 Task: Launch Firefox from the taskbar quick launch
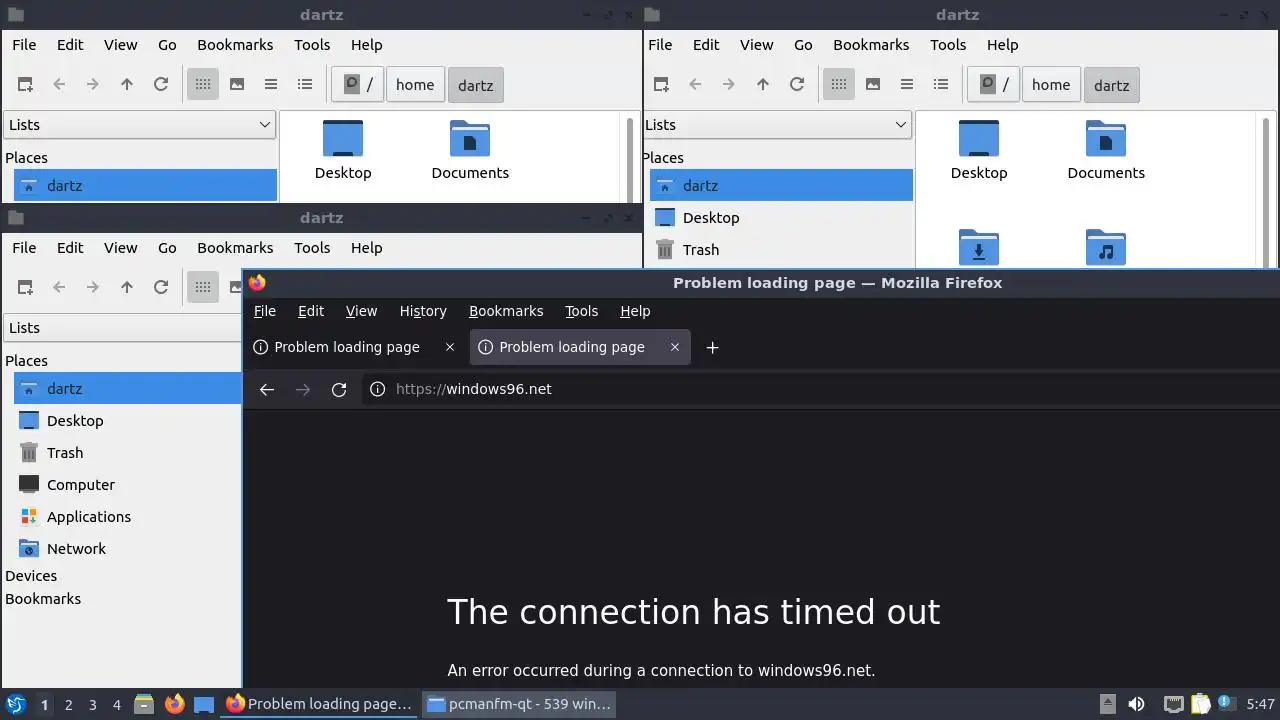coord(174,704)
